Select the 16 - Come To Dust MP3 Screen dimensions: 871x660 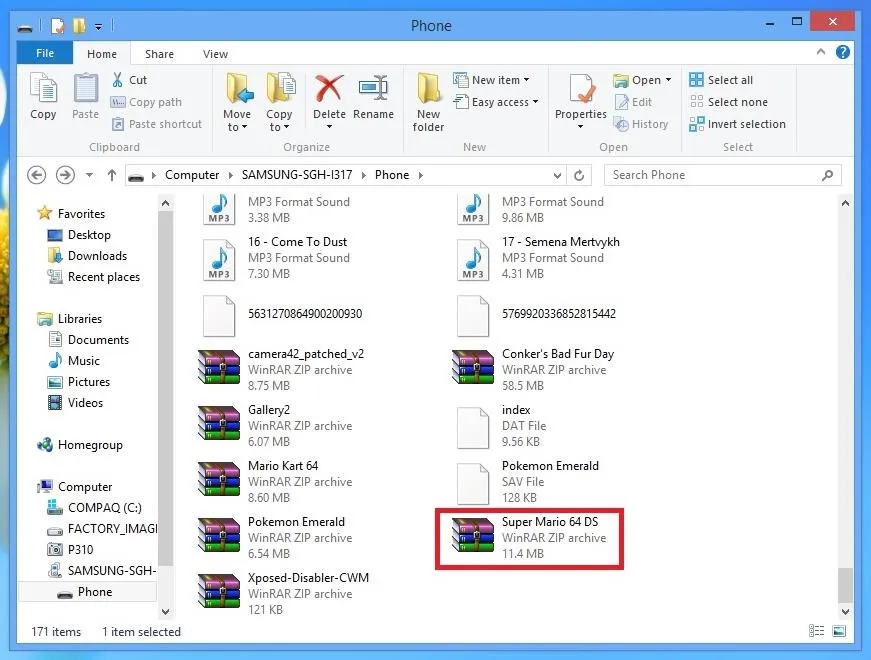click(278, 258)
